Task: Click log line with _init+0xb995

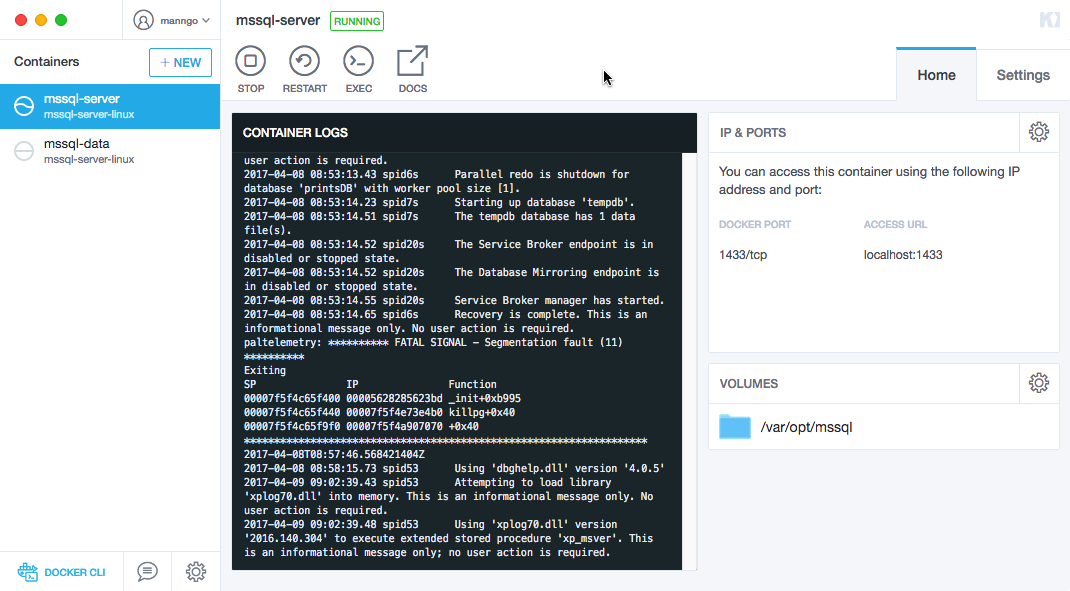Action: (382, 398)
